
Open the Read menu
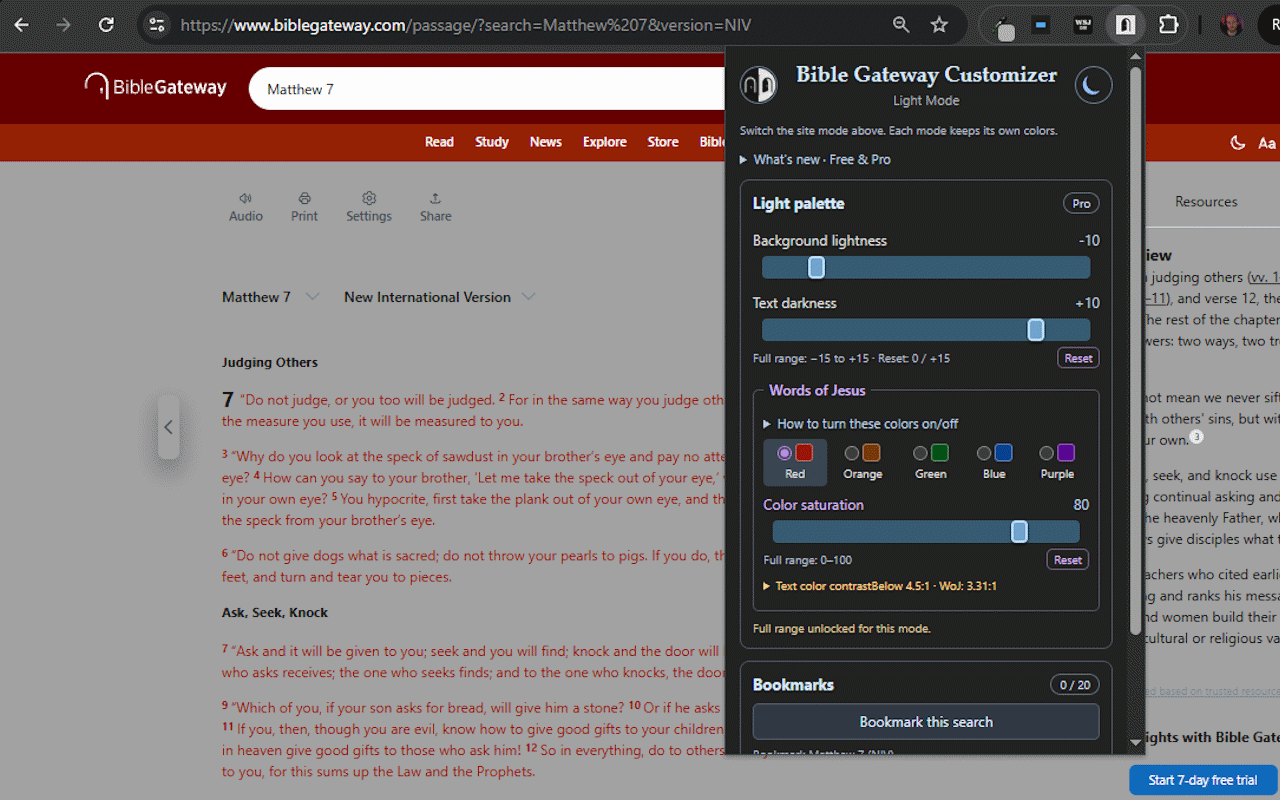point(439,142)
